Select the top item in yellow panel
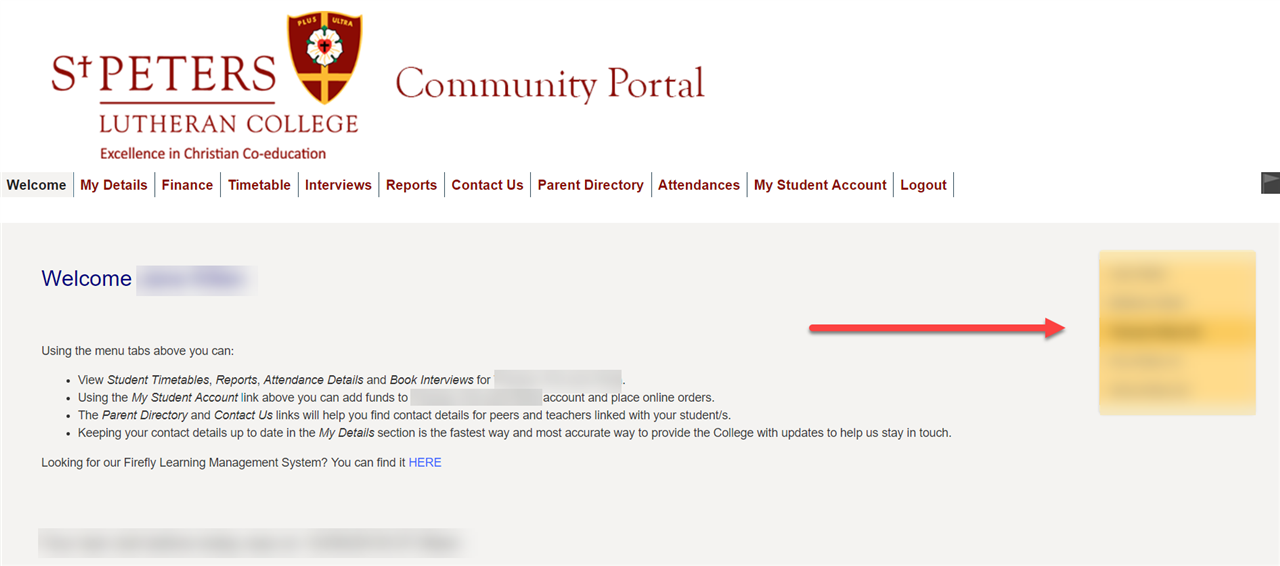Screen dimensions: 1280x566 point(1138,273)
